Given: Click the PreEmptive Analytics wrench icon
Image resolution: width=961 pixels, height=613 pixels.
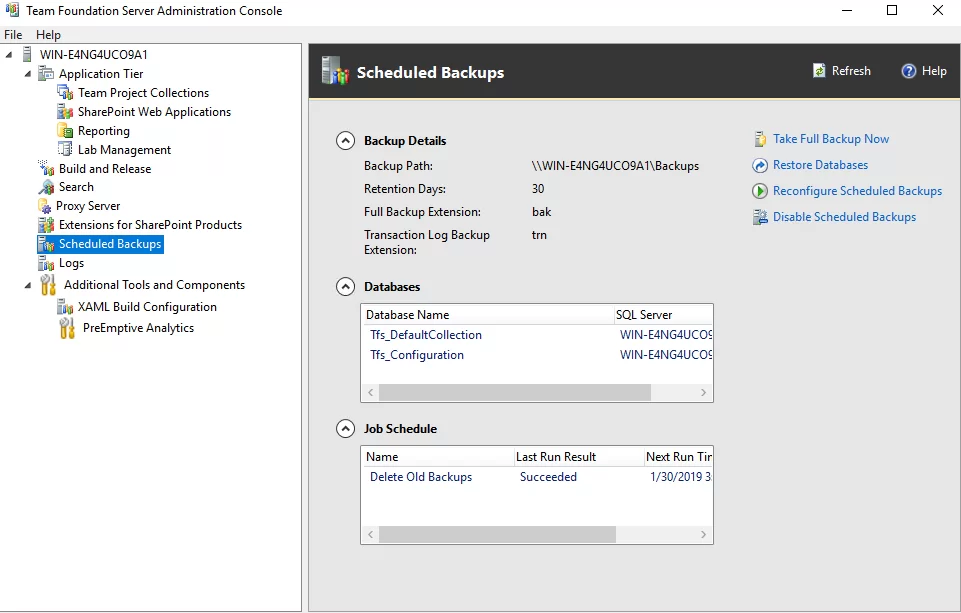Looking at the screenshot, I should (67, 328).
